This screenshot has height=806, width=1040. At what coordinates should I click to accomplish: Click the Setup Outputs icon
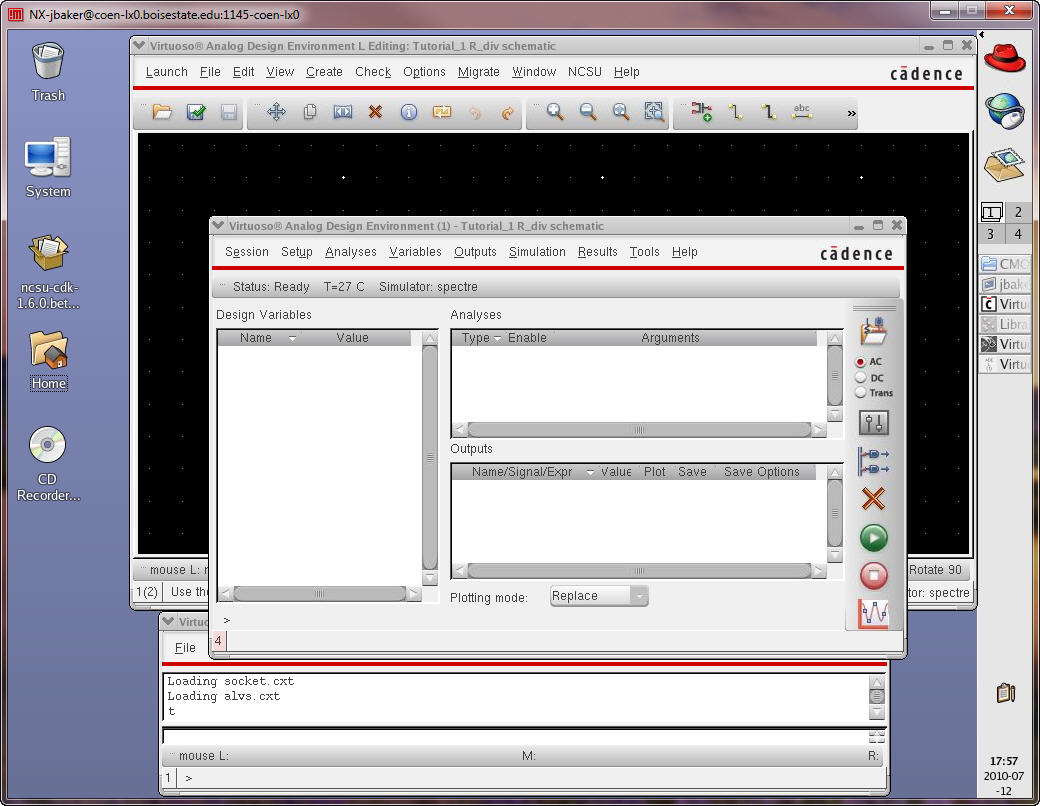[874, 461]
